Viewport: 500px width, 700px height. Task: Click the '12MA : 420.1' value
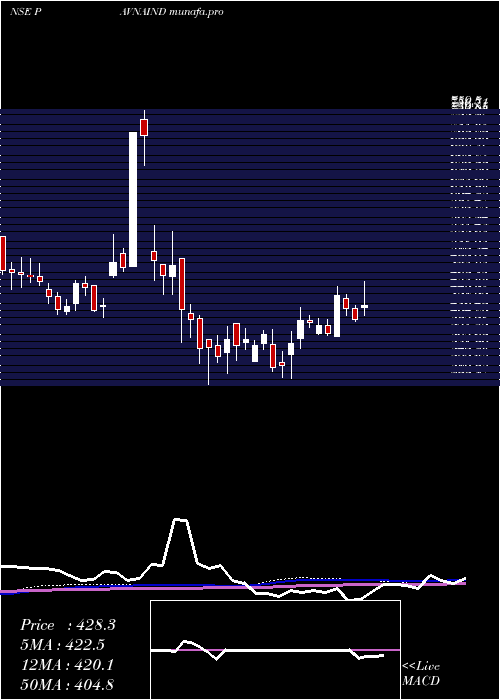click(x=67, y=665)
